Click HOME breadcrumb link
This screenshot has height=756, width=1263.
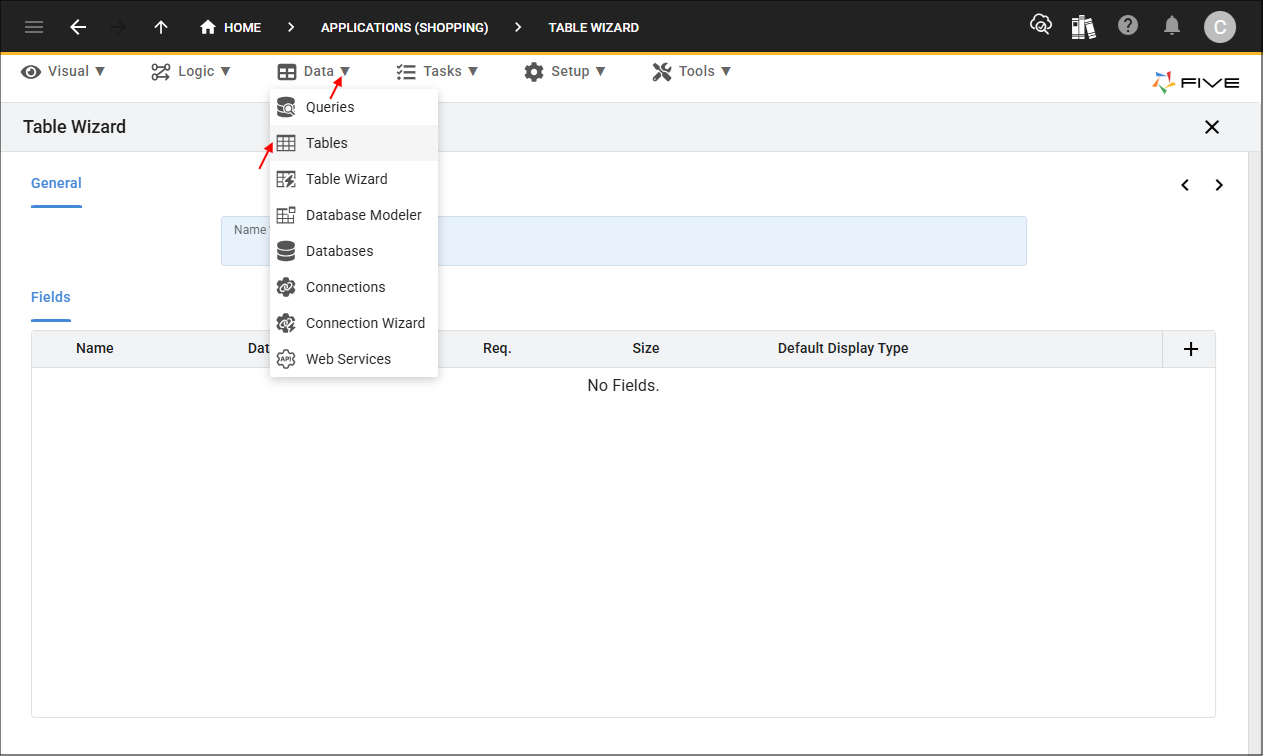click(231, 27)
